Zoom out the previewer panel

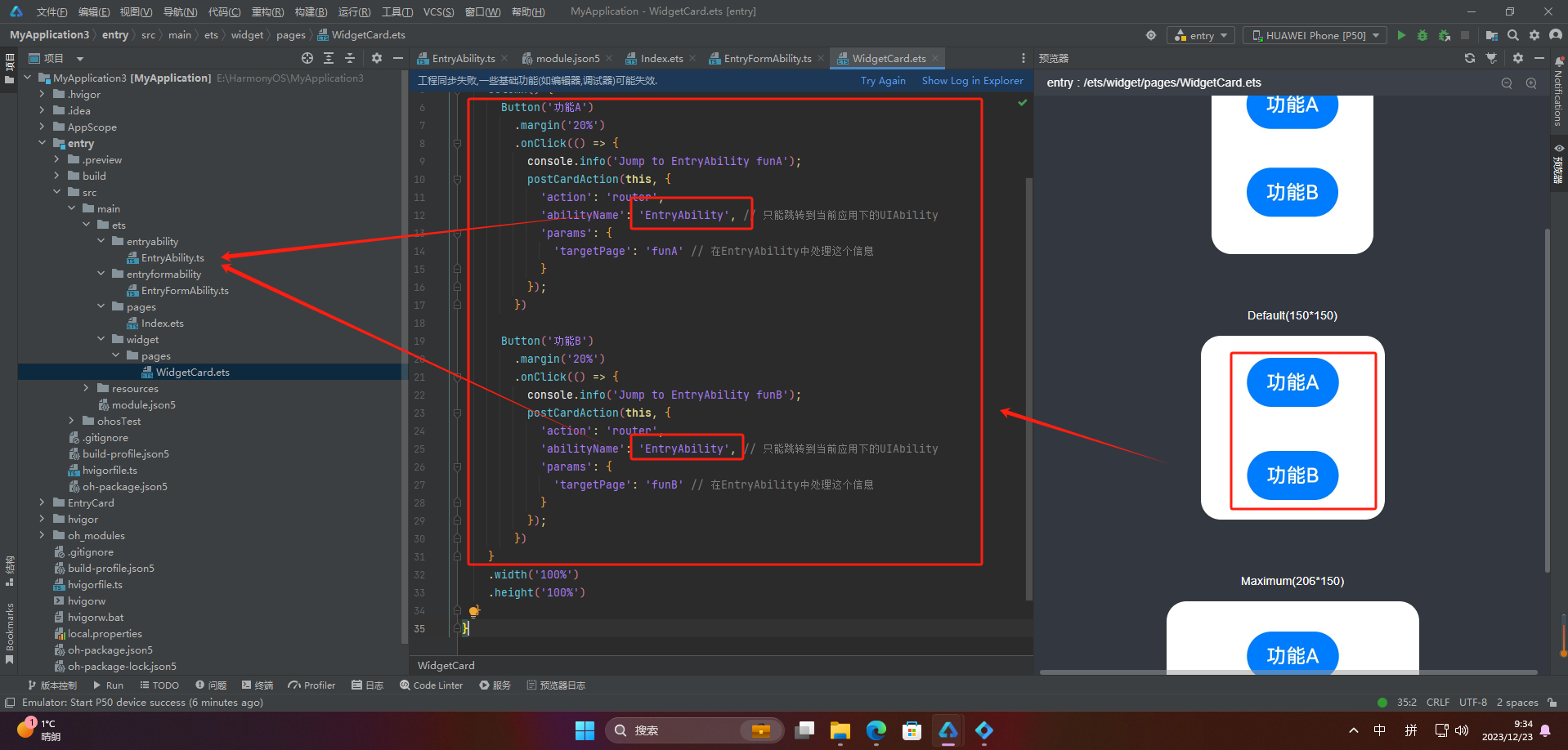tap(1507, 83)
